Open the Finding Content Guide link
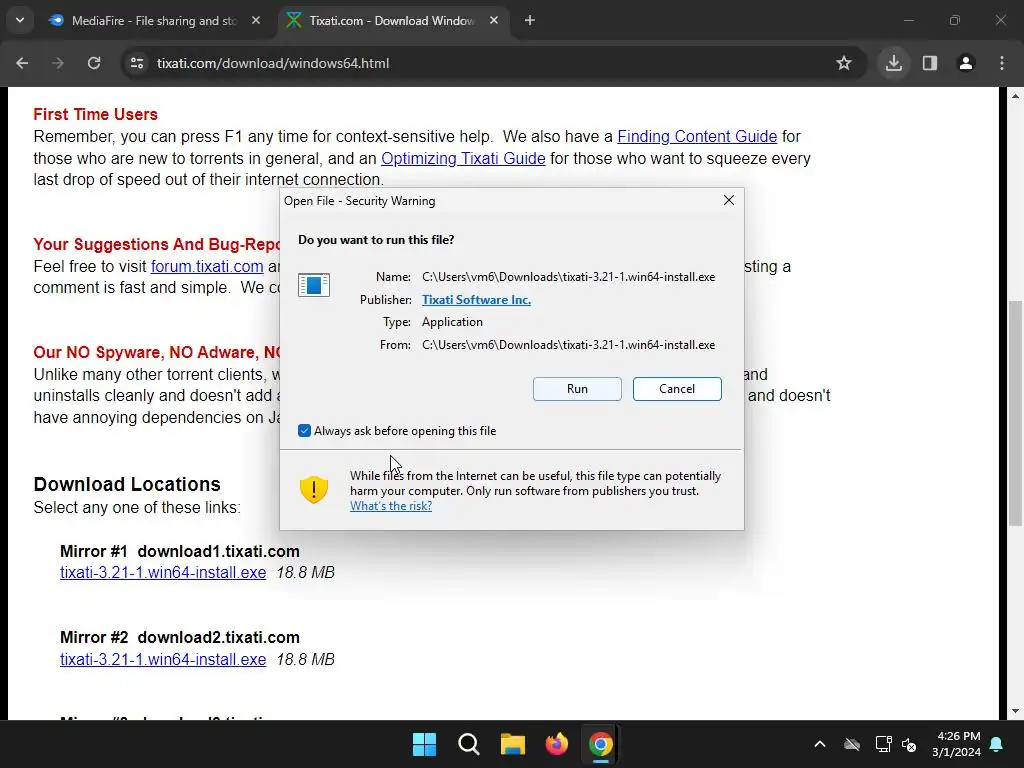The width and height of the screenshot is (1024, 768). [x=697, y=136]
